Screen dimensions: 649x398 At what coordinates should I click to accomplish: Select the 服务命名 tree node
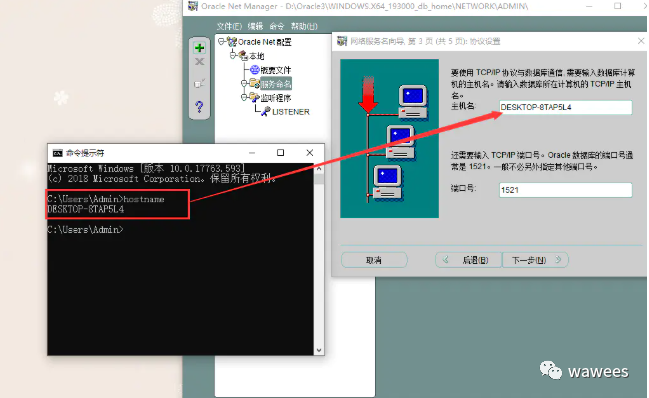pos(276,84)
